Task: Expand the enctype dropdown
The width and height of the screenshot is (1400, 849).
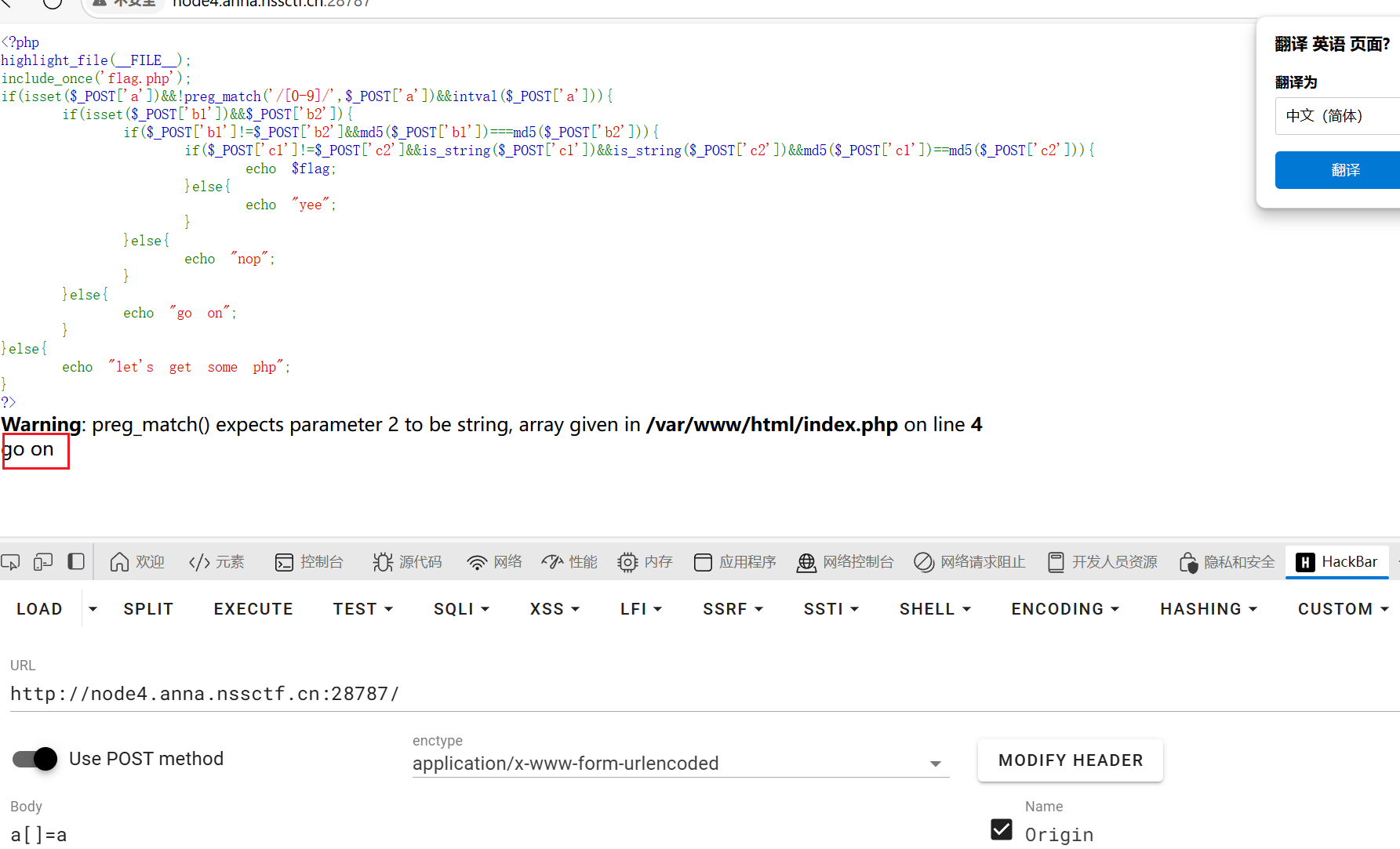Action: point(935,764)
